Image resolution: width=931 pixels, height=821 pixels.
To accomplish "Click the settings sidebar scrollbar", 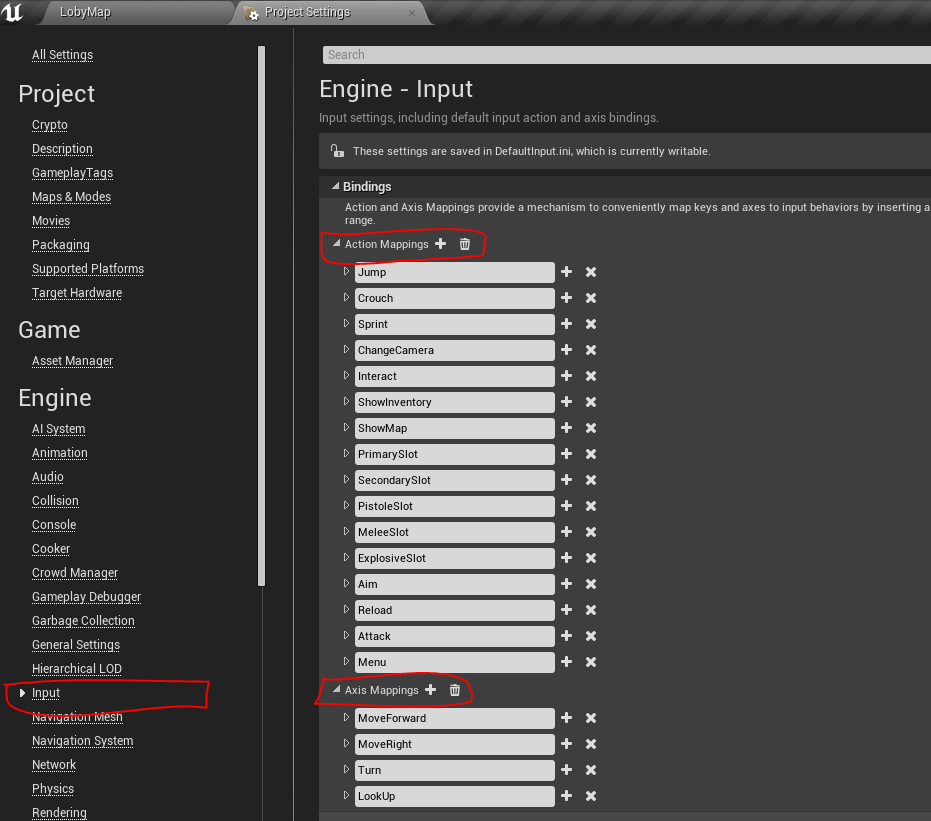I will pyautogui.click(x=261, y=316).
